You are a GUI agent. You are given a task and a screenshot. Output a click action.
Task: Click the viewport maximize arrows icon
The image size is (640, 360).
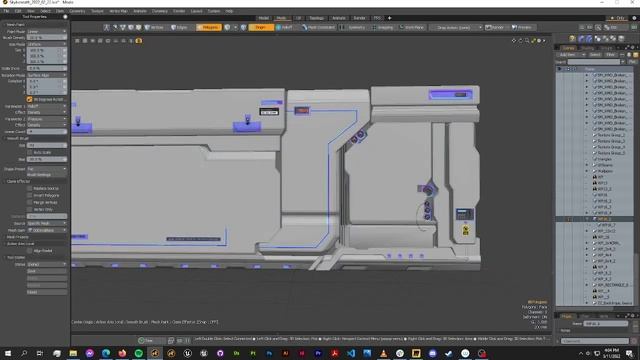(533, 41)
